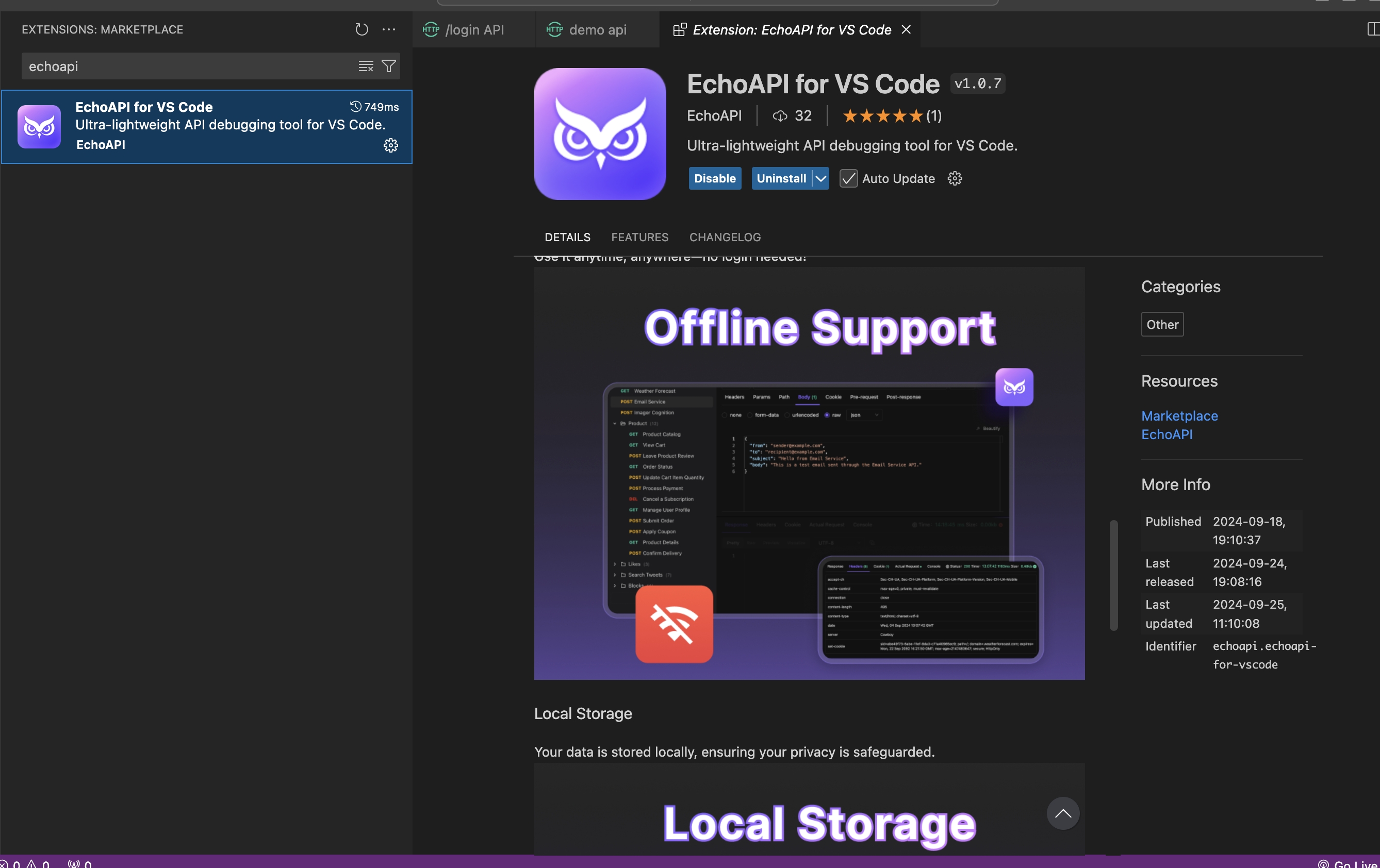The height and width of the screenshot is (868, 1380).
Task: Click the Last released date 2024-09-24
Action: (x=1250, y=572)
